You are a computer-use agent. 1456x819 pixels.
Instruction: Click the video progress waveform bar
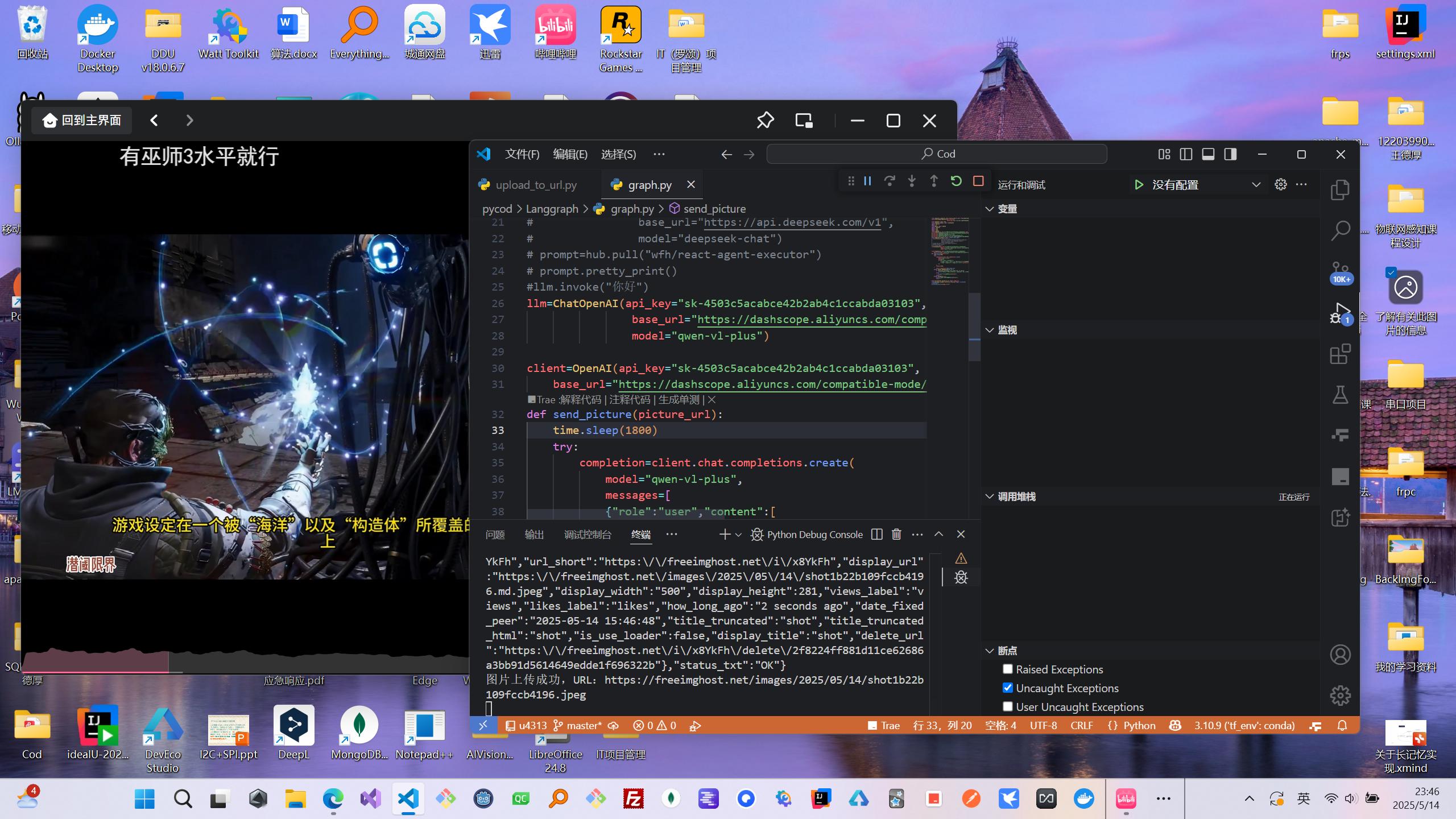245,661
